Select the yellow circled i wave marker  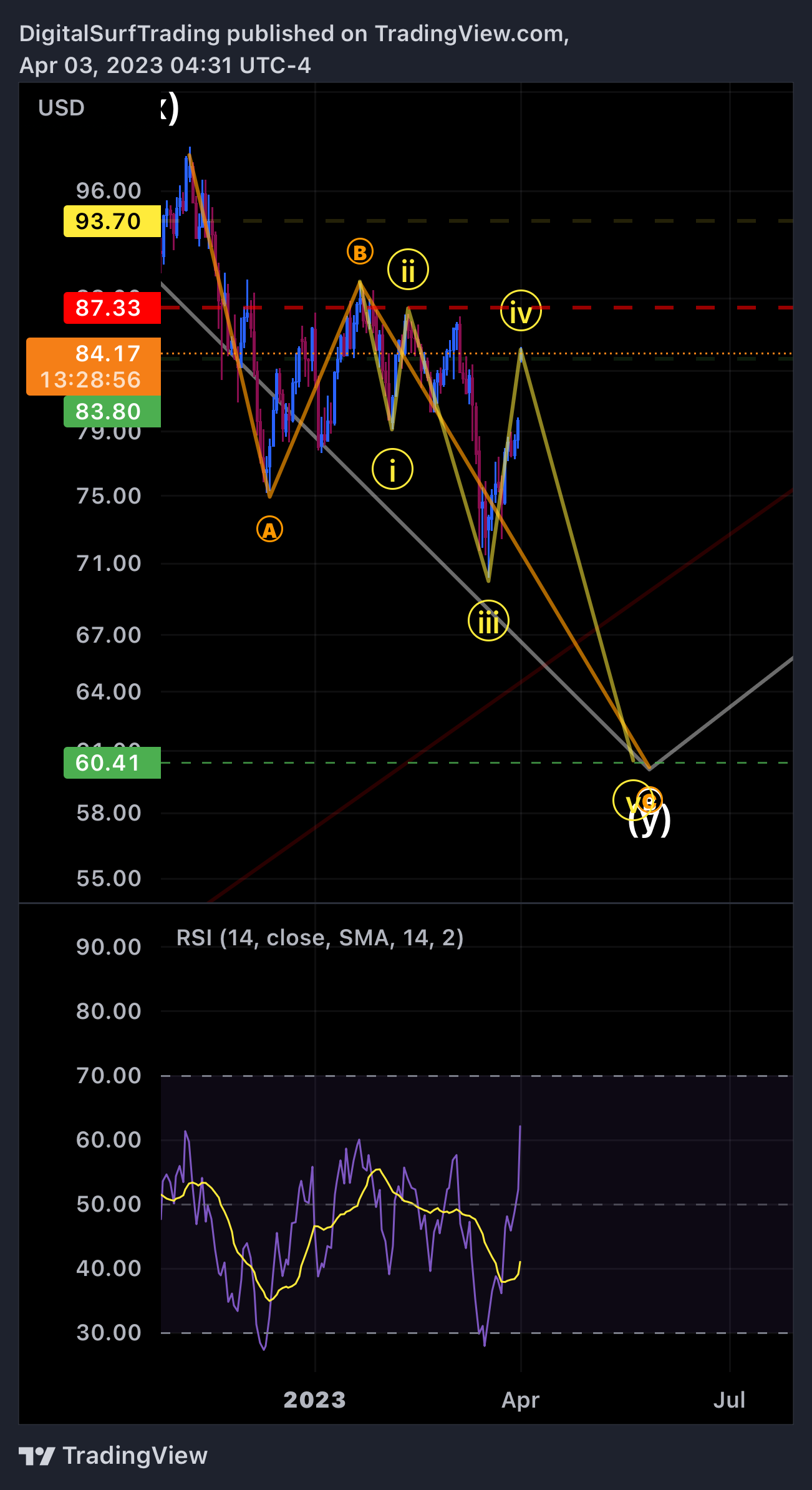coord(392,469)
